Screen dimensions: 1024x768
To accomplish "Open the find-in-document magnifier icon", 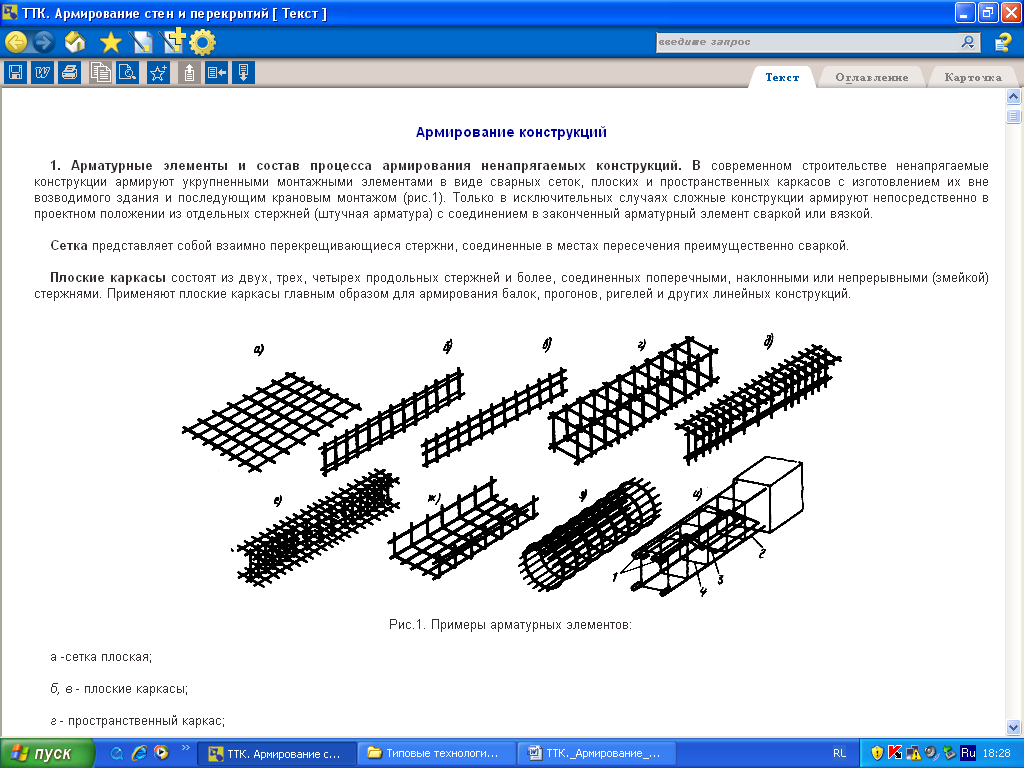I will (x=127, y=72).
